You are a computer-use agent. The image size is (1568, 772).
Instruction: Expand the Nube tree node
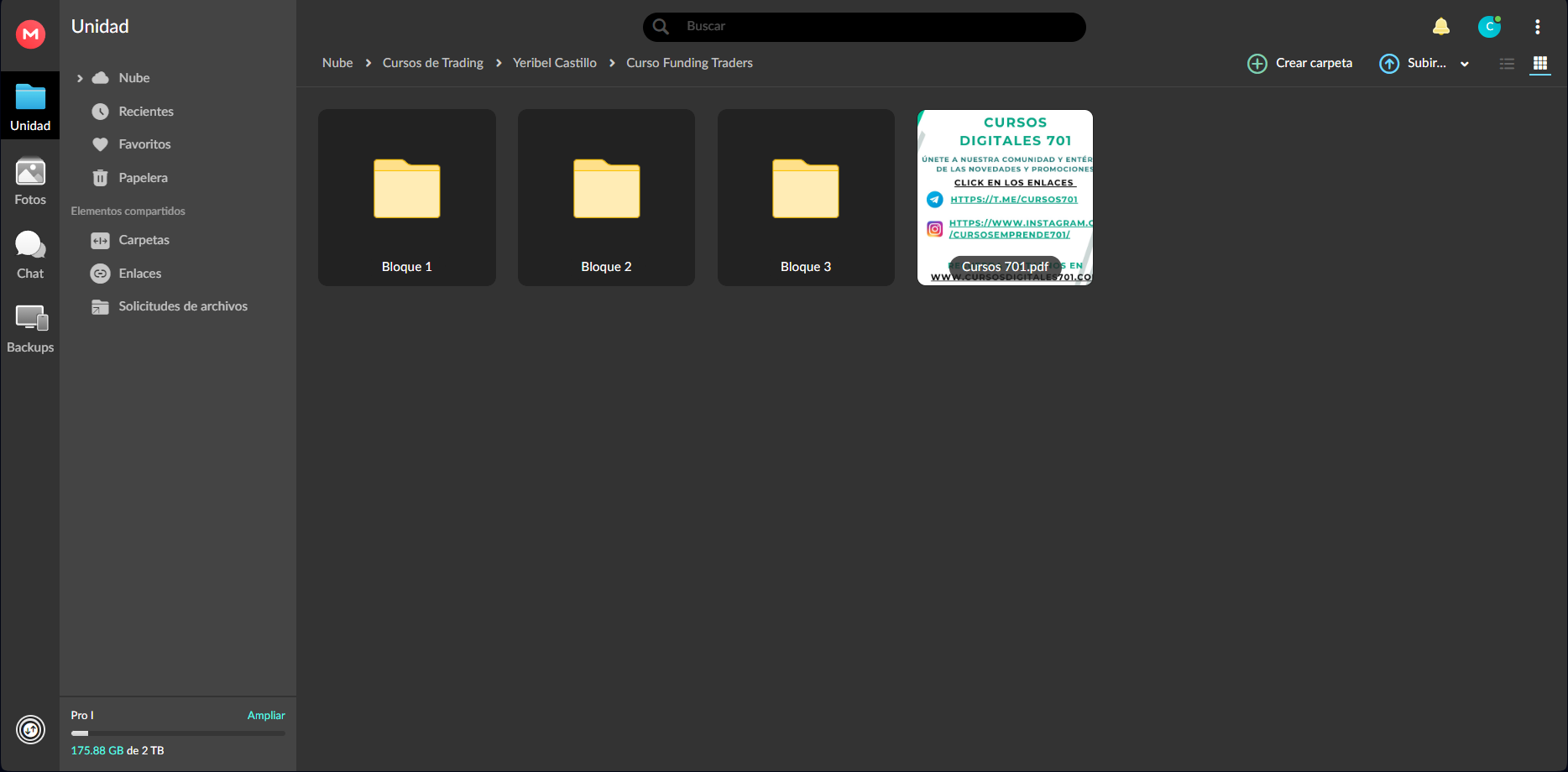[x=80, y=78]
